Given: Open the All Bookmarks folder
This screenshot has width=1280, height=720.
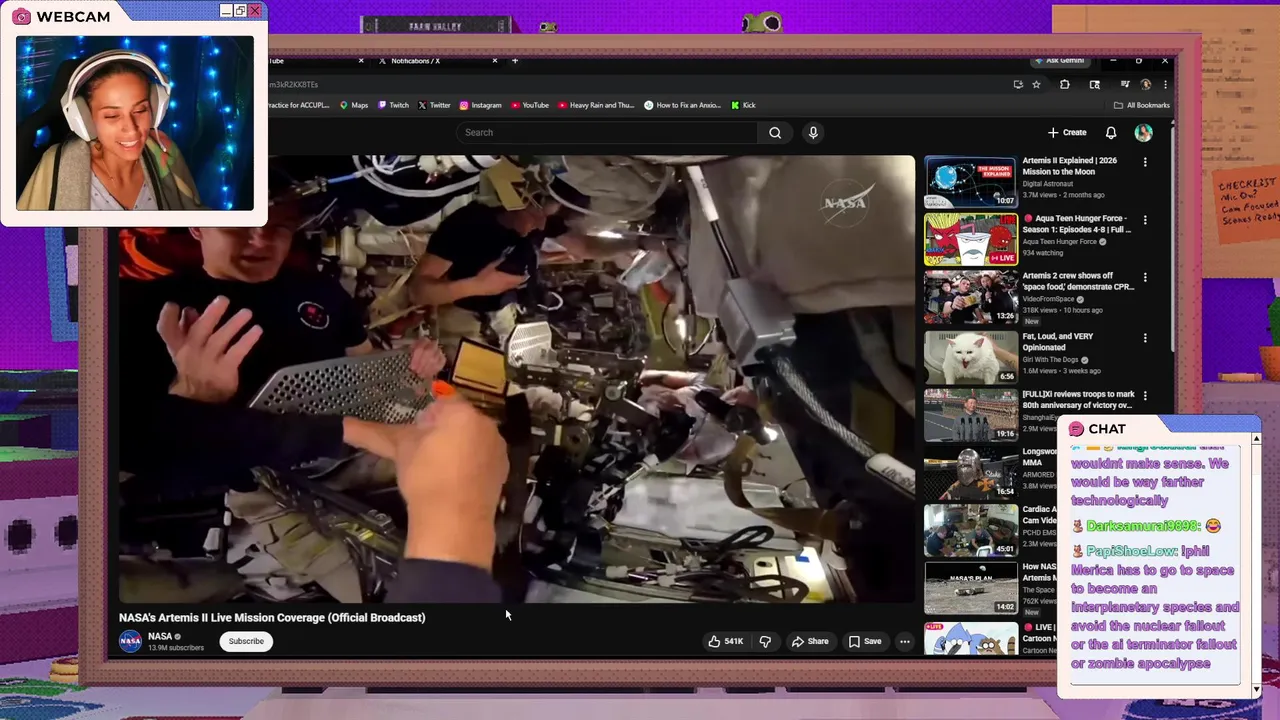Looking at the screenshot, I should (1141, 105).
